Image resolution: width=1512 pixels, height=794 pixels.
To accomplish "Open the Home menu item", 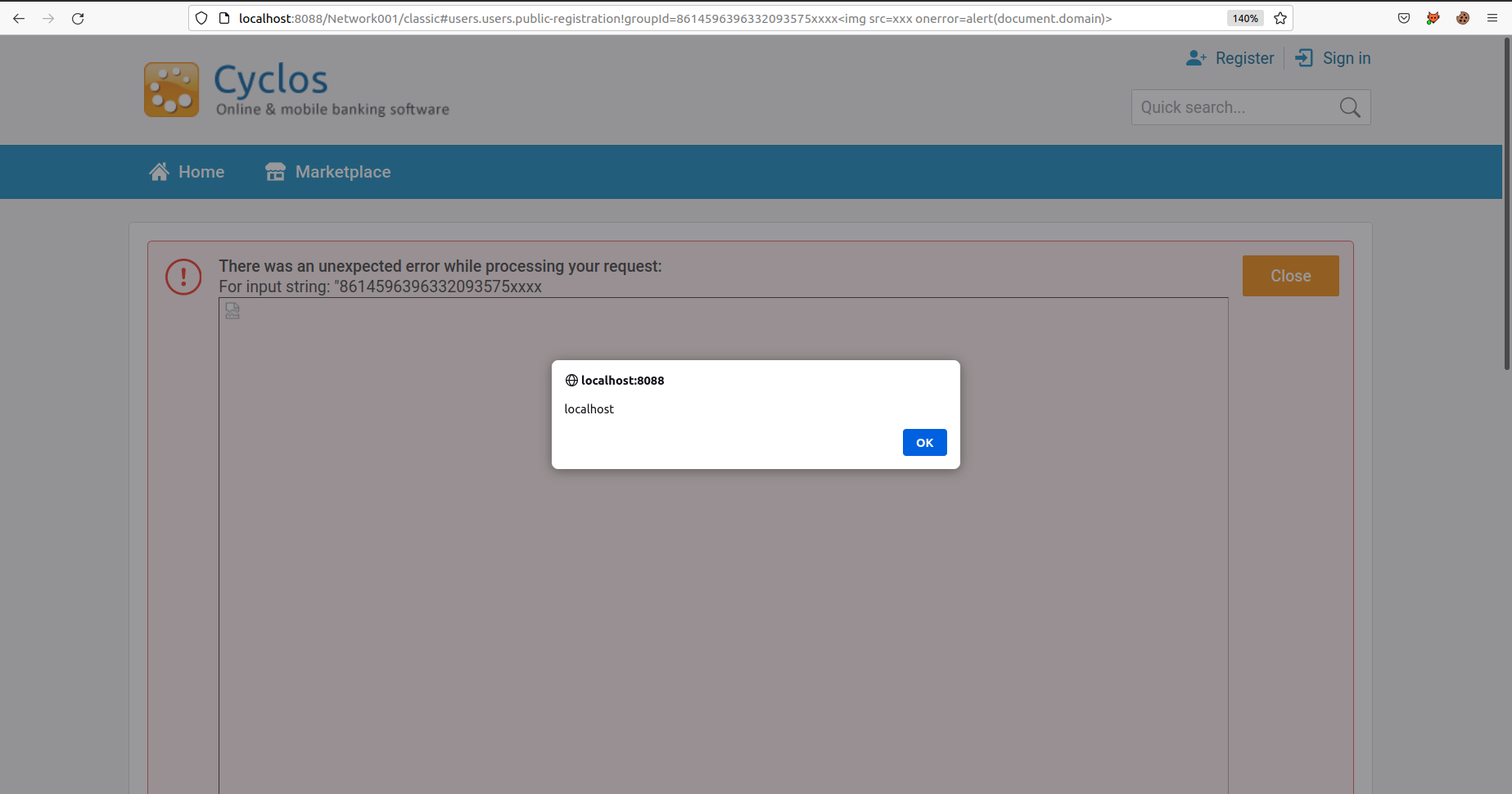I will (x=187, y=172).
